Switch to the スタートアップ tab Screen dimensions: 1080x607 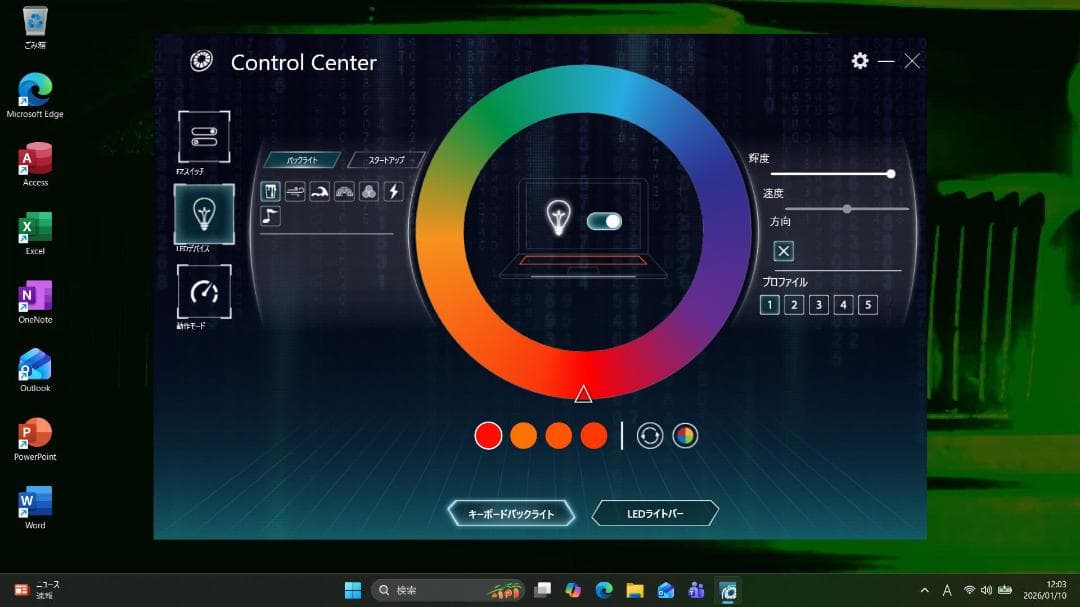coord(386,158)
